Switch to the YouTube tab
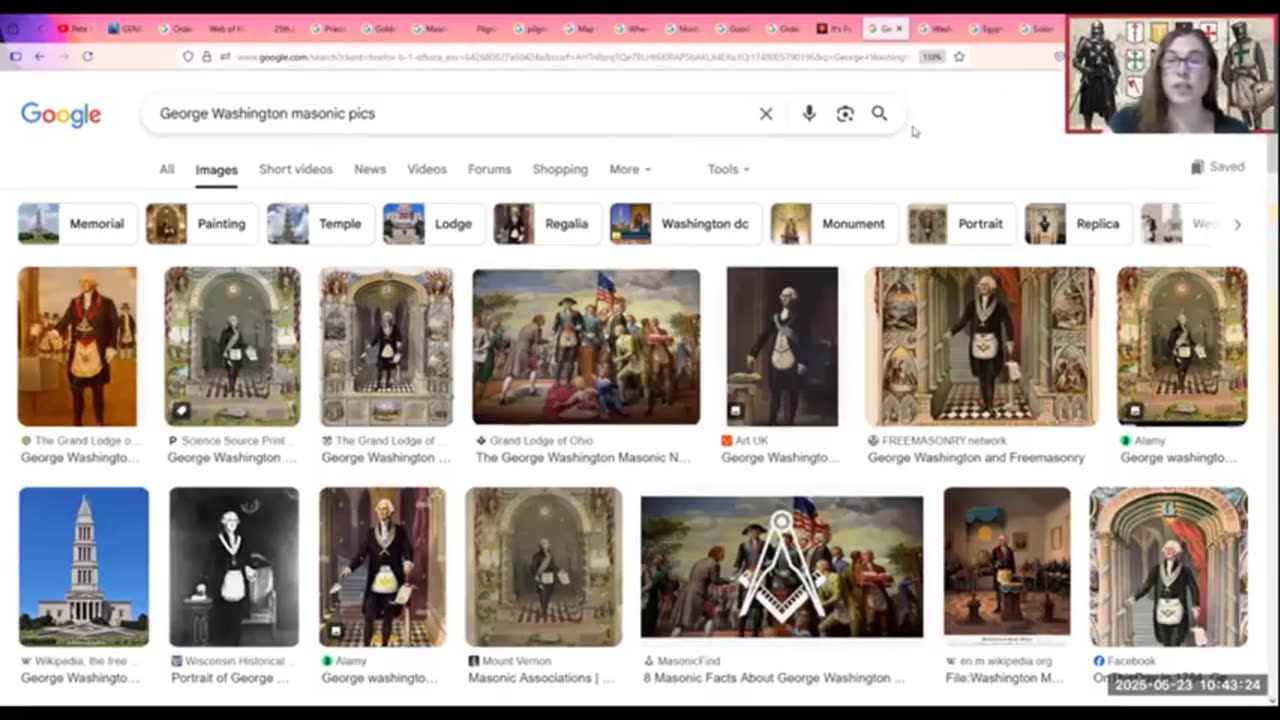The width and height of the screenshot is (1280, 720). click(x=78, y=29)
